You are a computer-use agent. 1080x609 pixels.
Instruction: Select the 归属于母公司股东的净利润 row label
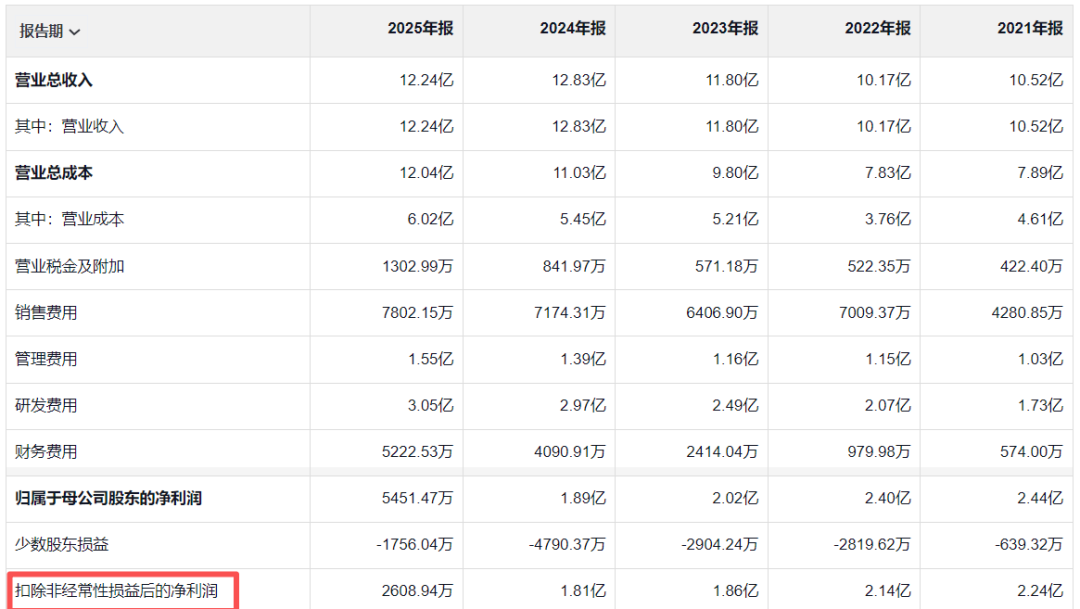pyautogui.click(x=108, y=498)
